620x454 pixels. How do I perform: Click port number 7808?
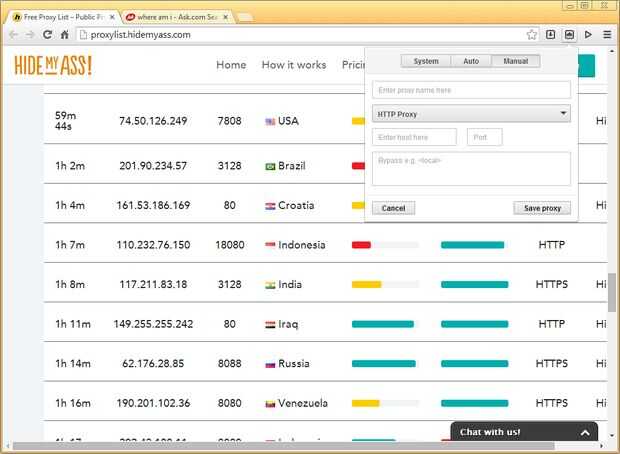pos(229,121)
